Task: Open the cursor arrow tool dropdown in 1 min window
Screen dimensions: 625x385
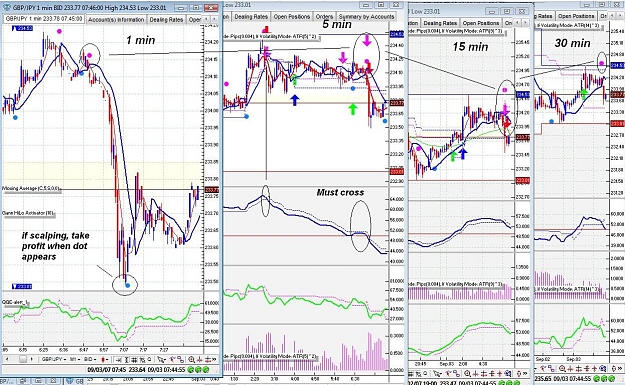Action: 162,360
